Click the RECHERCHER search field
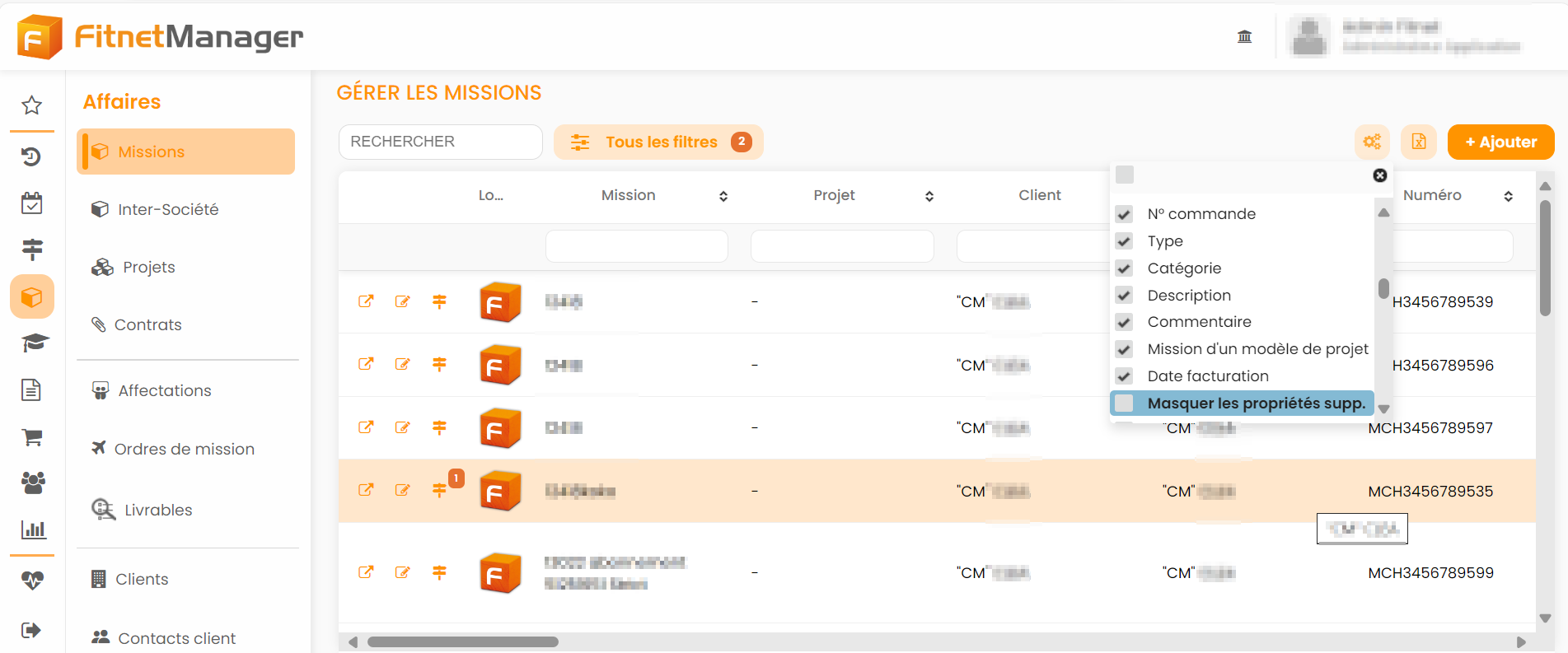The image size is (1568, 653). 440,142
